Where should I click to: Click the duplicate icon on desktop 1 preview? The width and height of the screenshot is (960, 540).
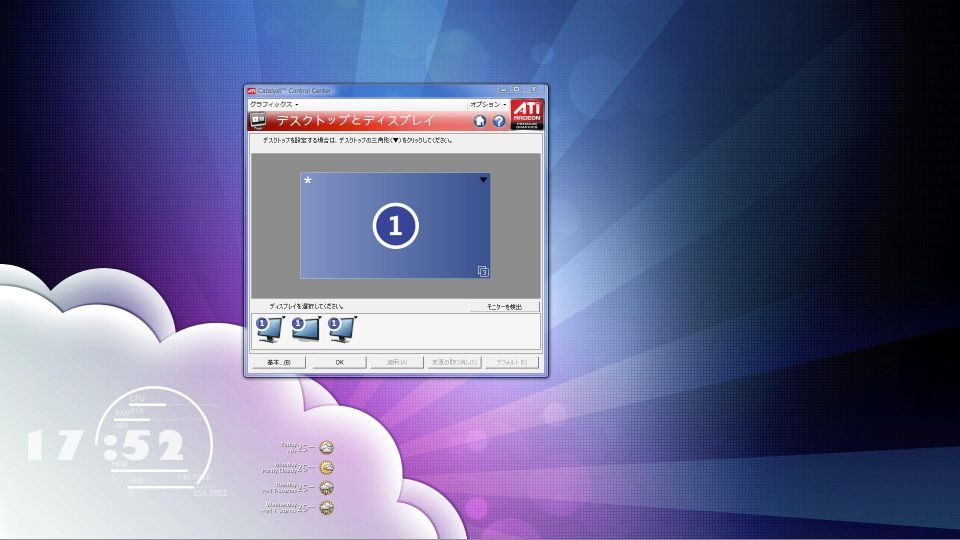[482, 270]
